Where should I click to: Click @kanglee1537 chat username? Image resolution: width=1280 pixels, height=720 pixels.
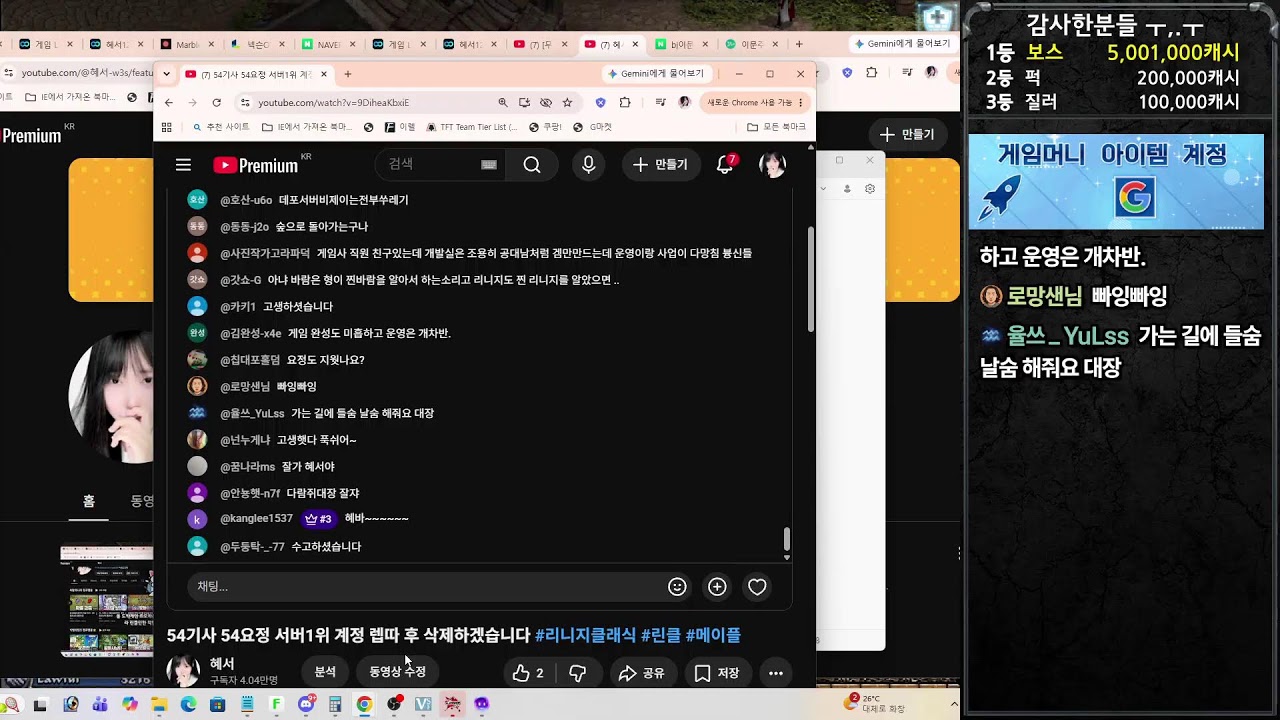pos(256,518)
